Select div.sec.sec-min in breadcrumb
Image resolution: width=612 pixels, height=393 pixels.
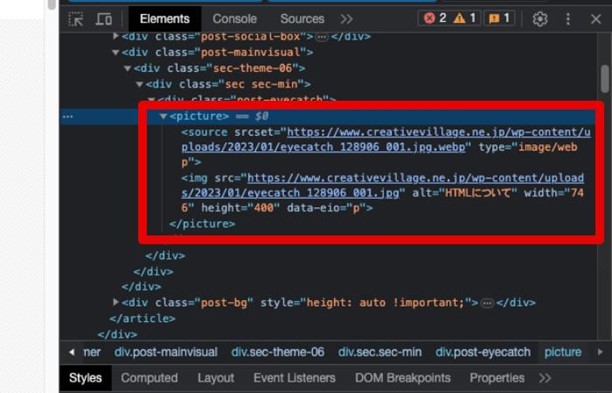[x=380, y=352]
